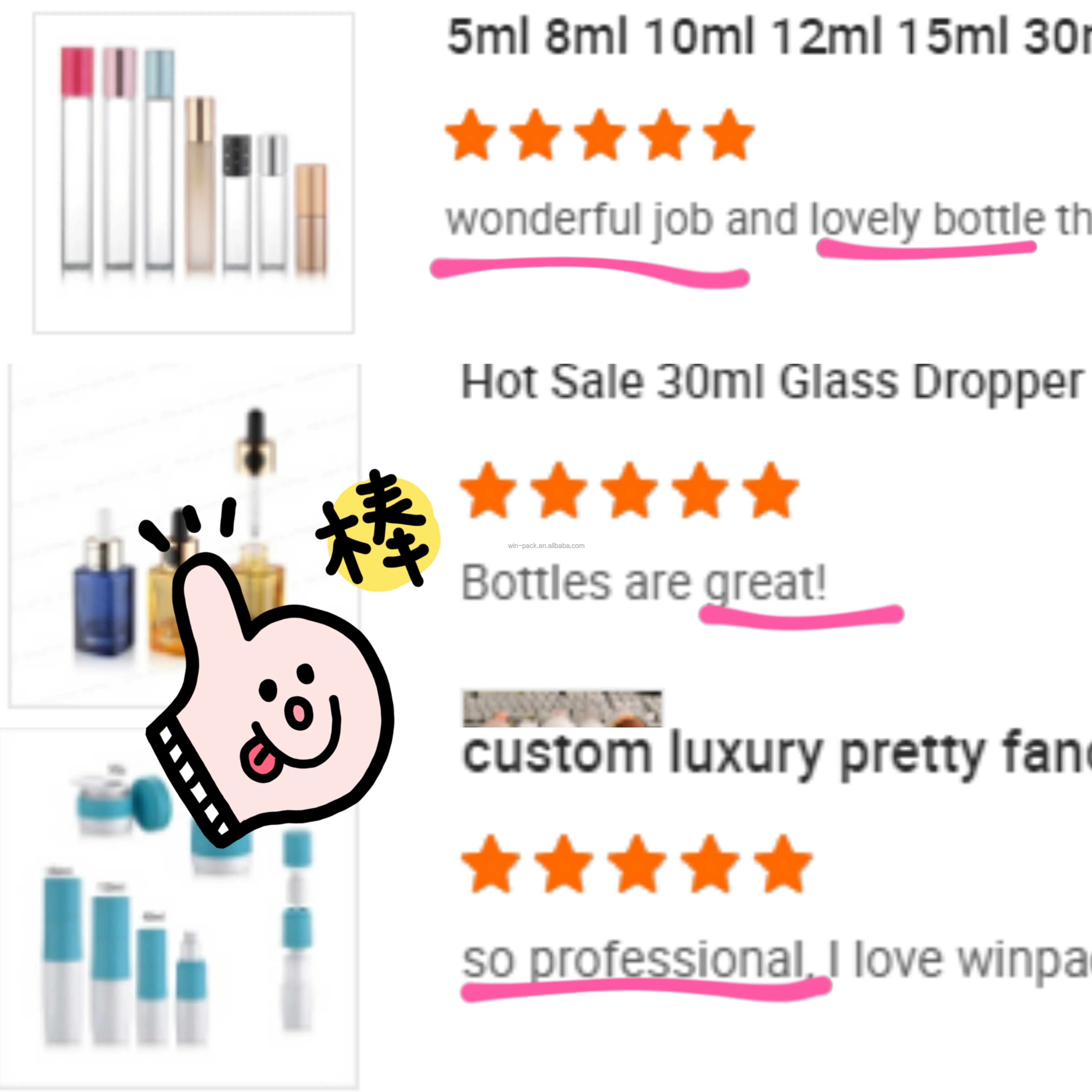Click first star of bottom review
The image size is (1092, 1092).
point(490,864)
